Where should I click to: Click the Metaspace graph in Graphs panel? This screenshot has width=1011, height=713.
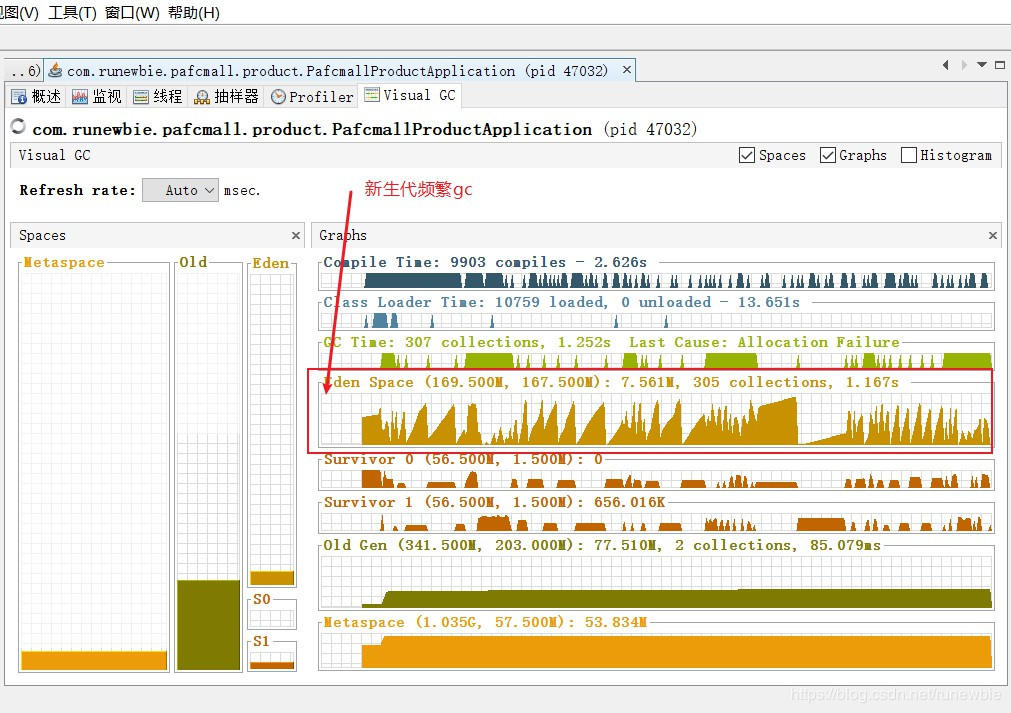pyautogui.click(x=656, y=649)
